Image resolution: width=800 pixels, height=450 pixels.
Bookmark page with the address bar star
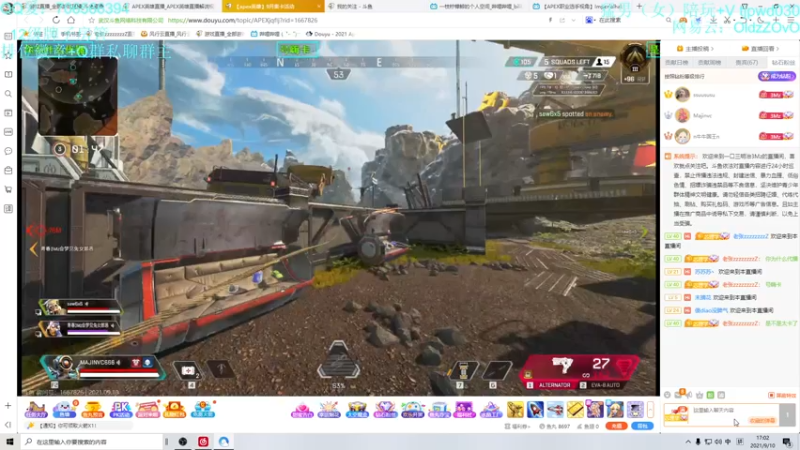pos(92,20)
